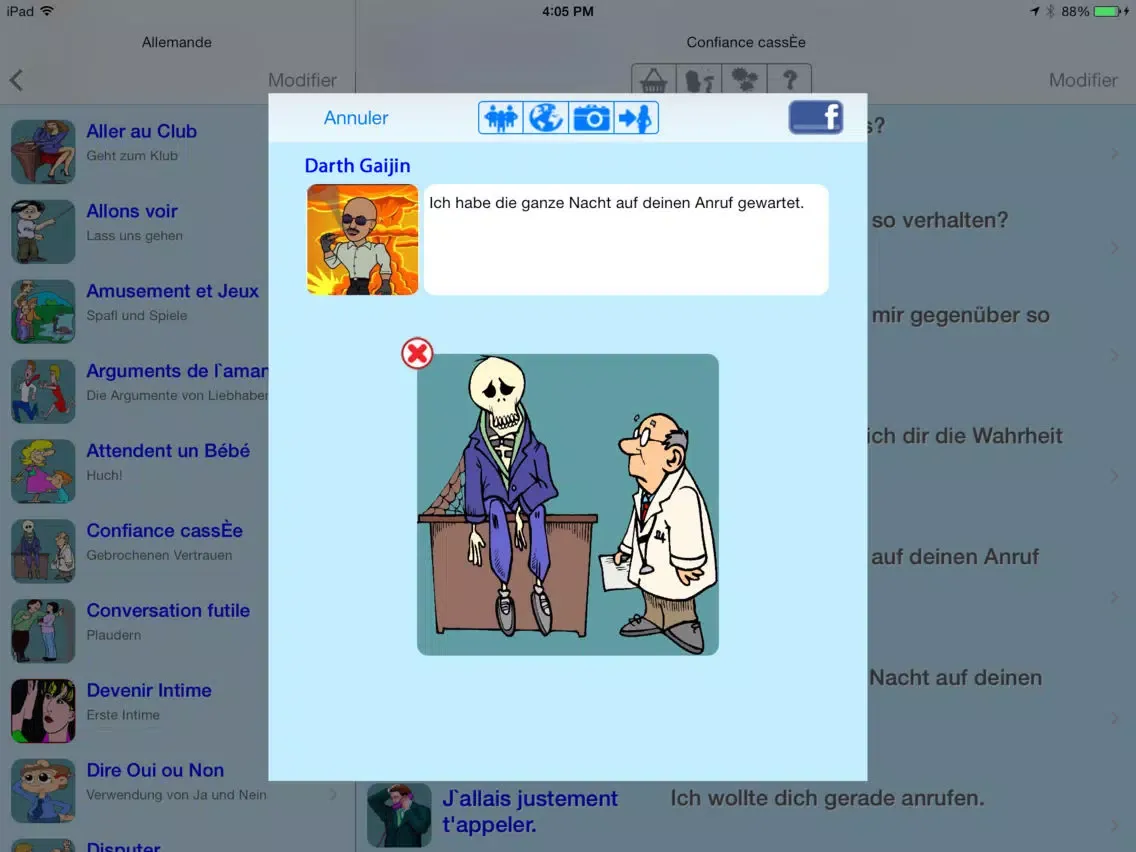
Task: Tap the Attendent un Bébé thumbnail icon
Action: (43, 471)
